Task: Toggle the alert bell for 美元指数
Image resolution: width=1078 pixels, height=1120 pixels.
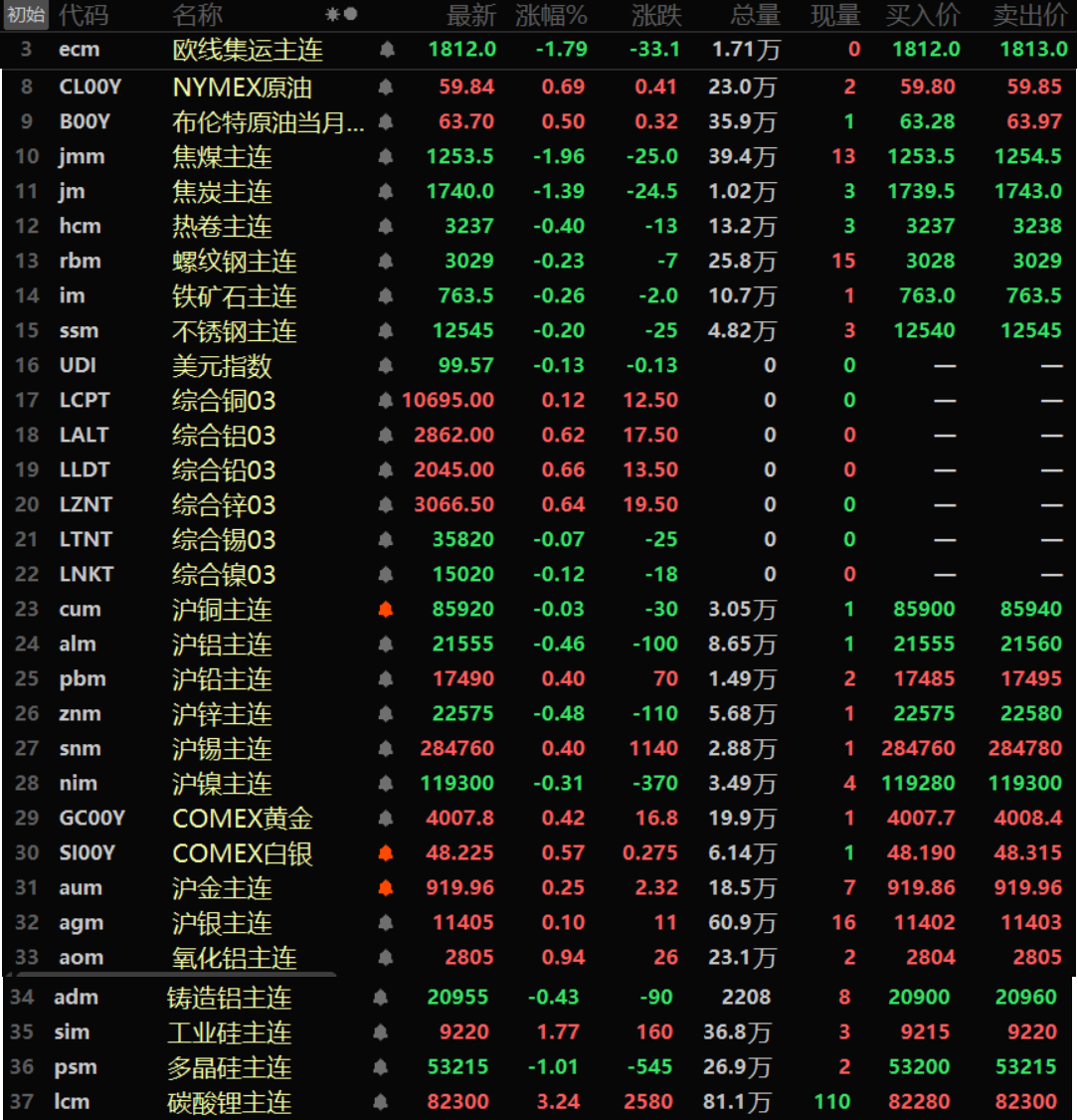Action: 386,366
